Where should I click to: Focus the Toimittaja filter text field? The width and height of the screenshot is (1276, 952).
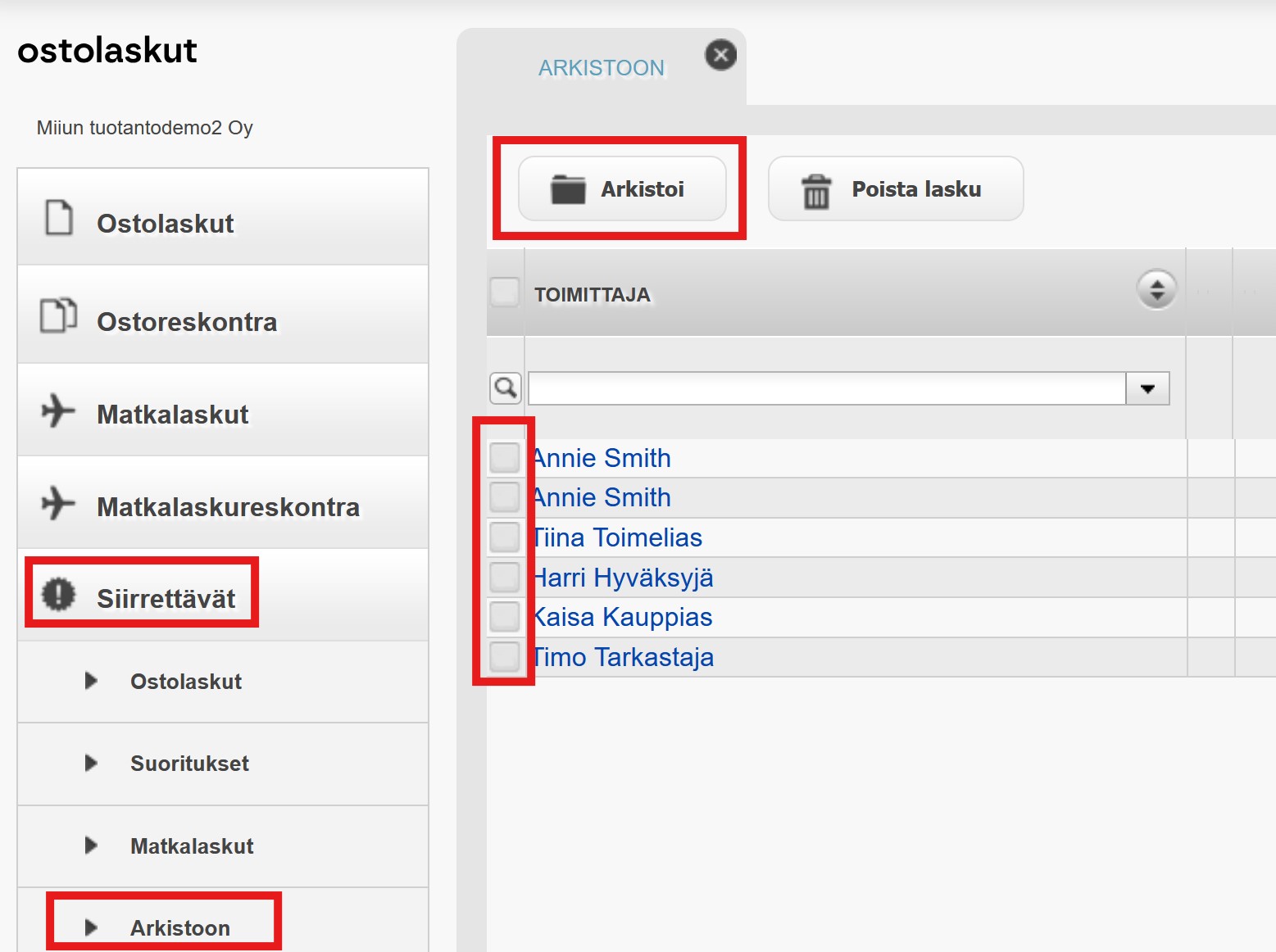(827, 388)
